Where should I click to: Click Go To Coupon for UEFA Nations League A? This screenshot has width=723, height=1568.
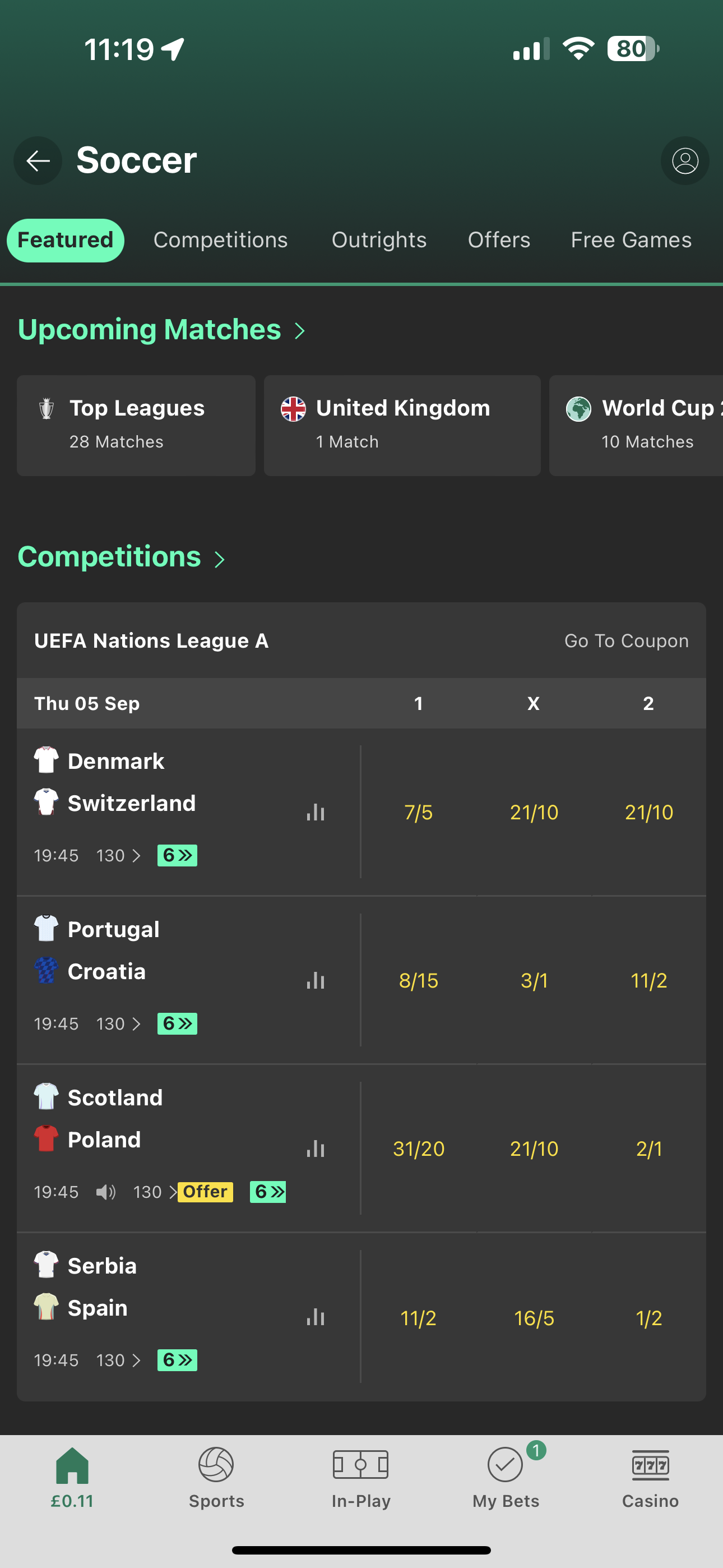625,640
